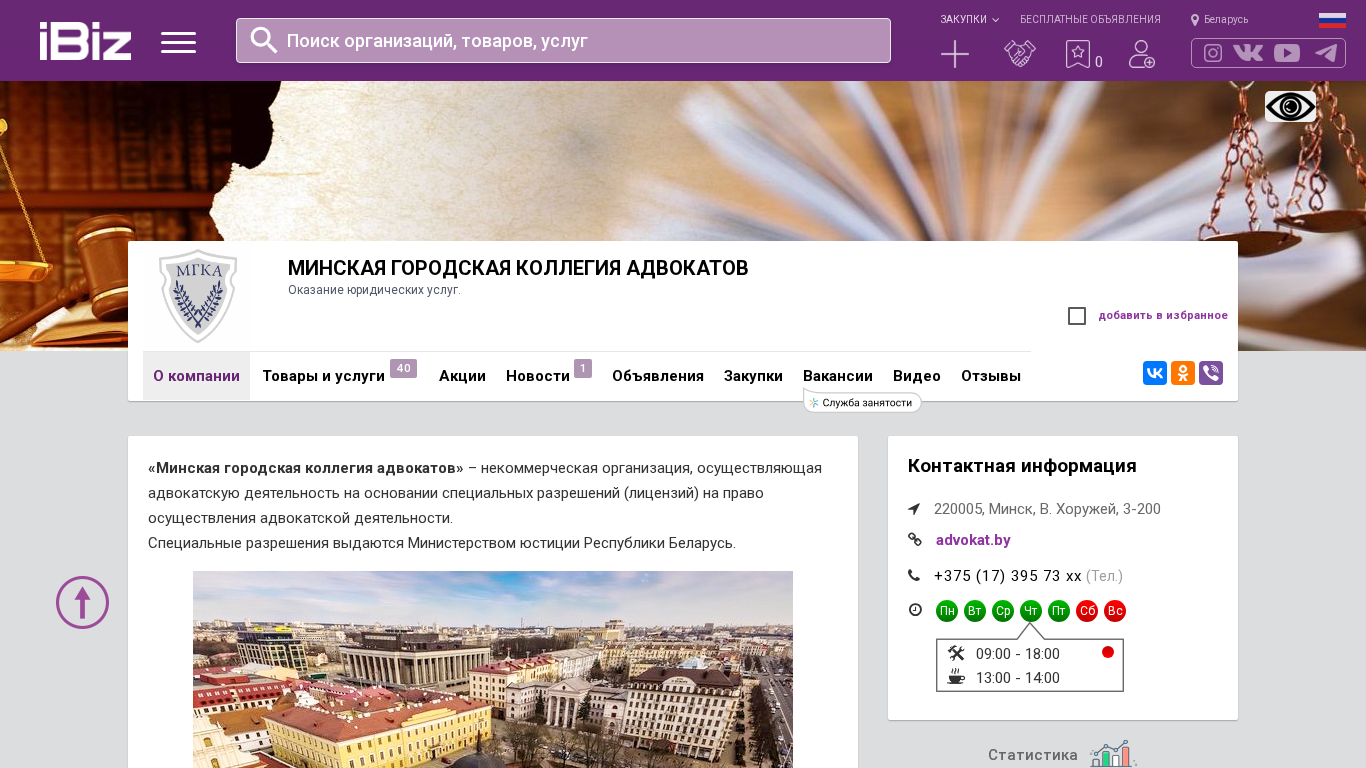
Task: Click the phone handset icon in contacts
Action: click(x=914, y=575)
